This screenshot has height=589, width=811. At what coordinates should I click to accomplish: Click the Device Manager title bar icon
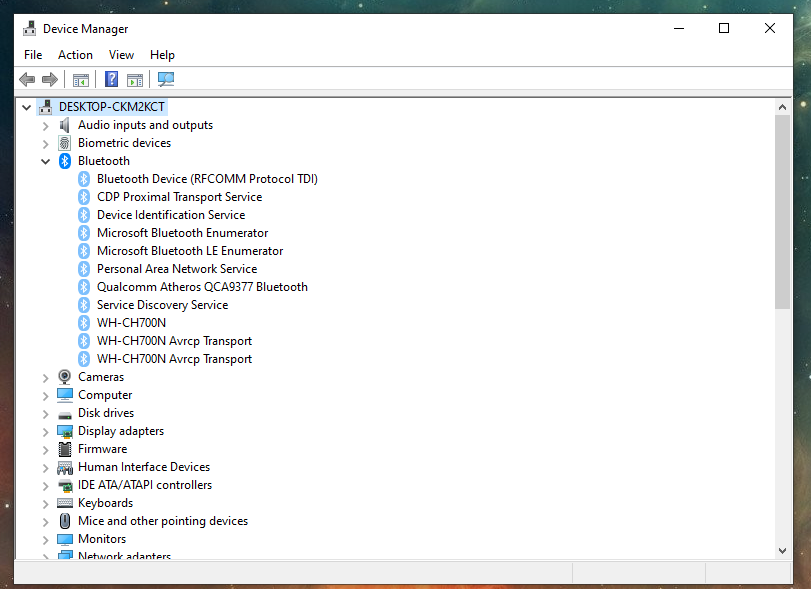point(29,28)
